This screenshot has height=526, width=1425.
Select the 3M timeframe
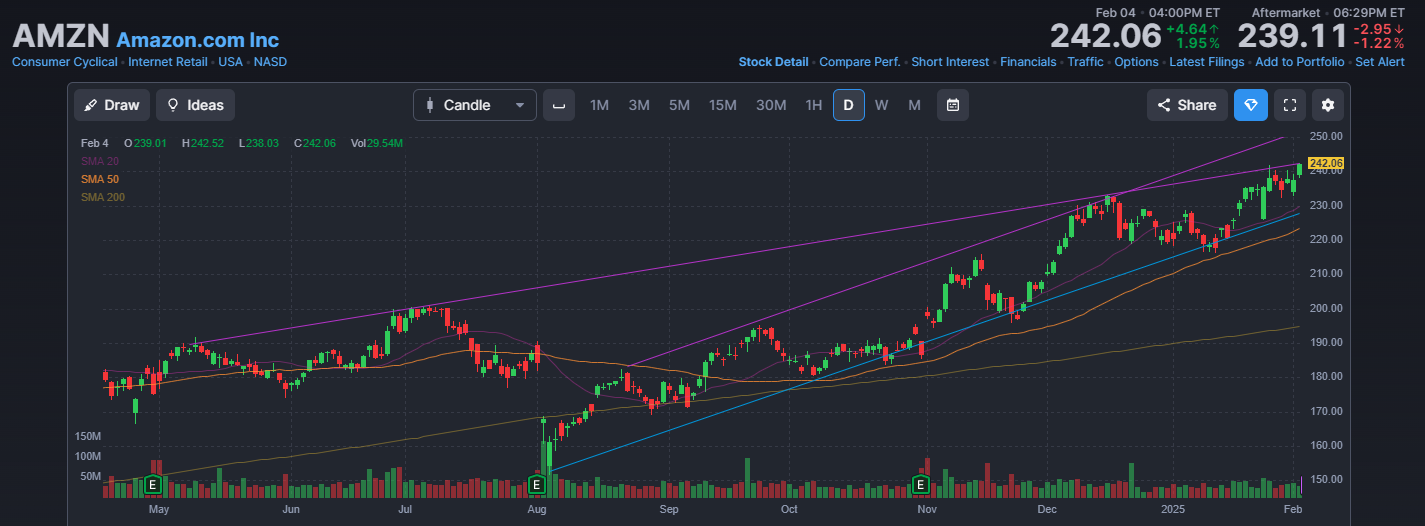click(639, 105)
